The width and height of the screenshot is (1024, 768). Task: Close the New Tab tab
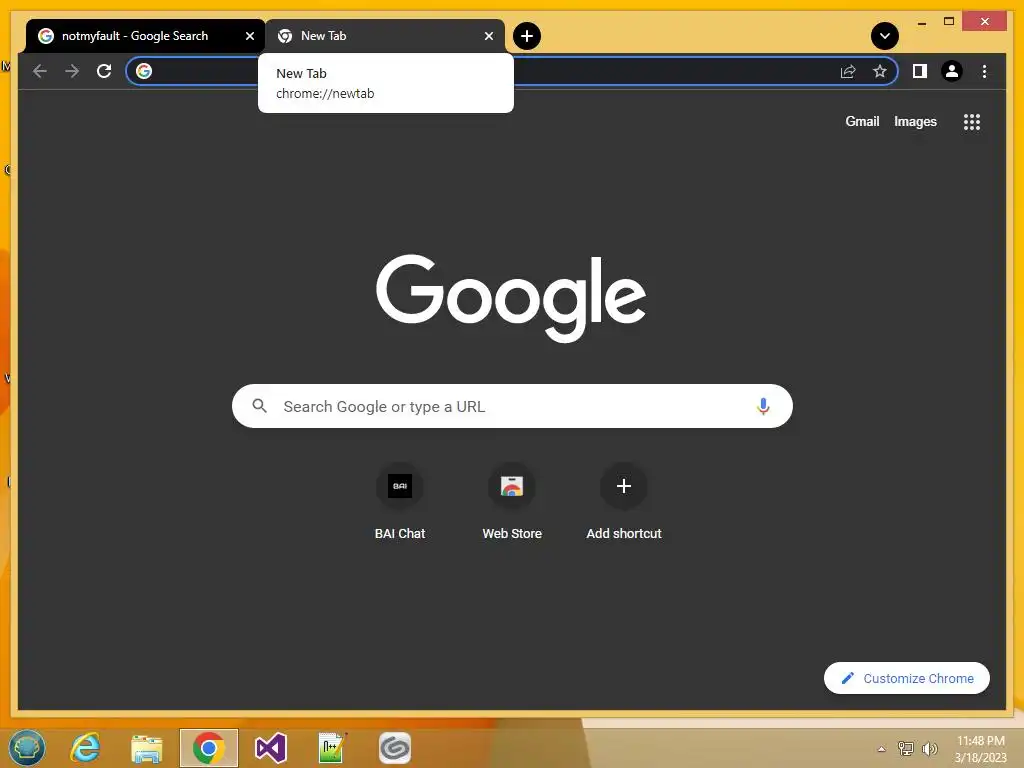point(488,36)
